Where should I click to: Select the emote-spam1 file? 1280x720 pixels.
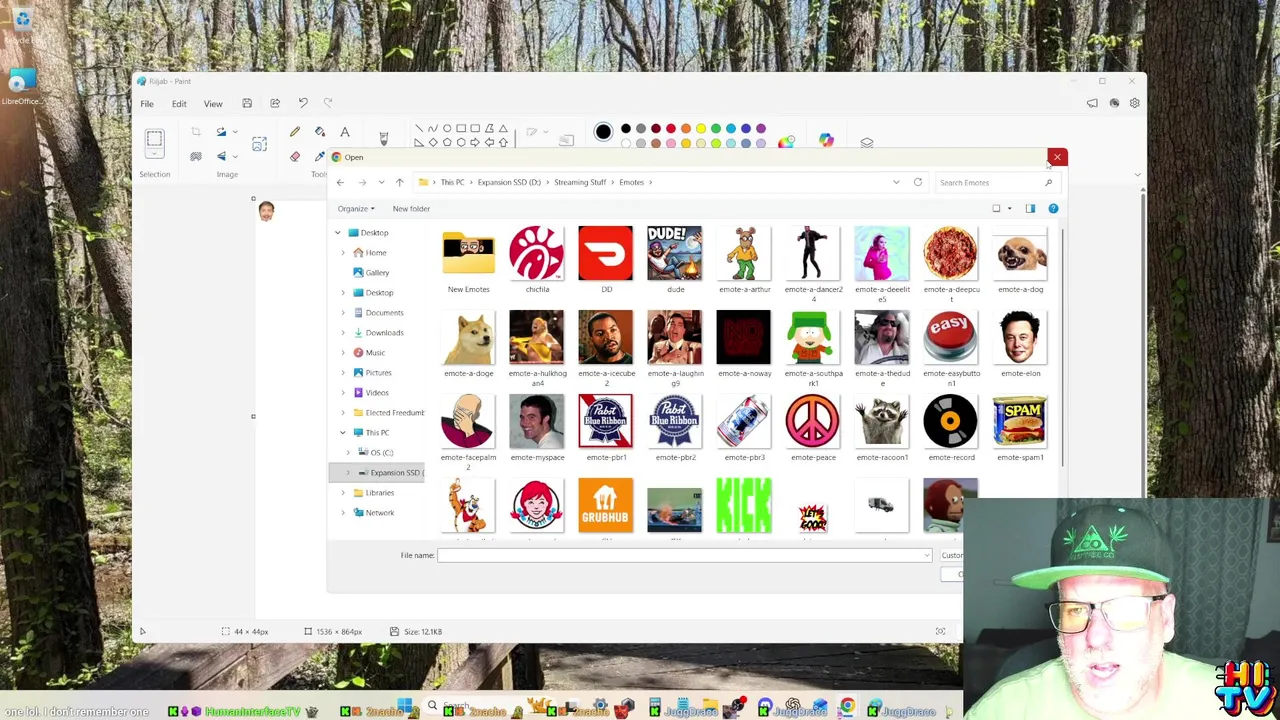click(x=1020, y=428)
